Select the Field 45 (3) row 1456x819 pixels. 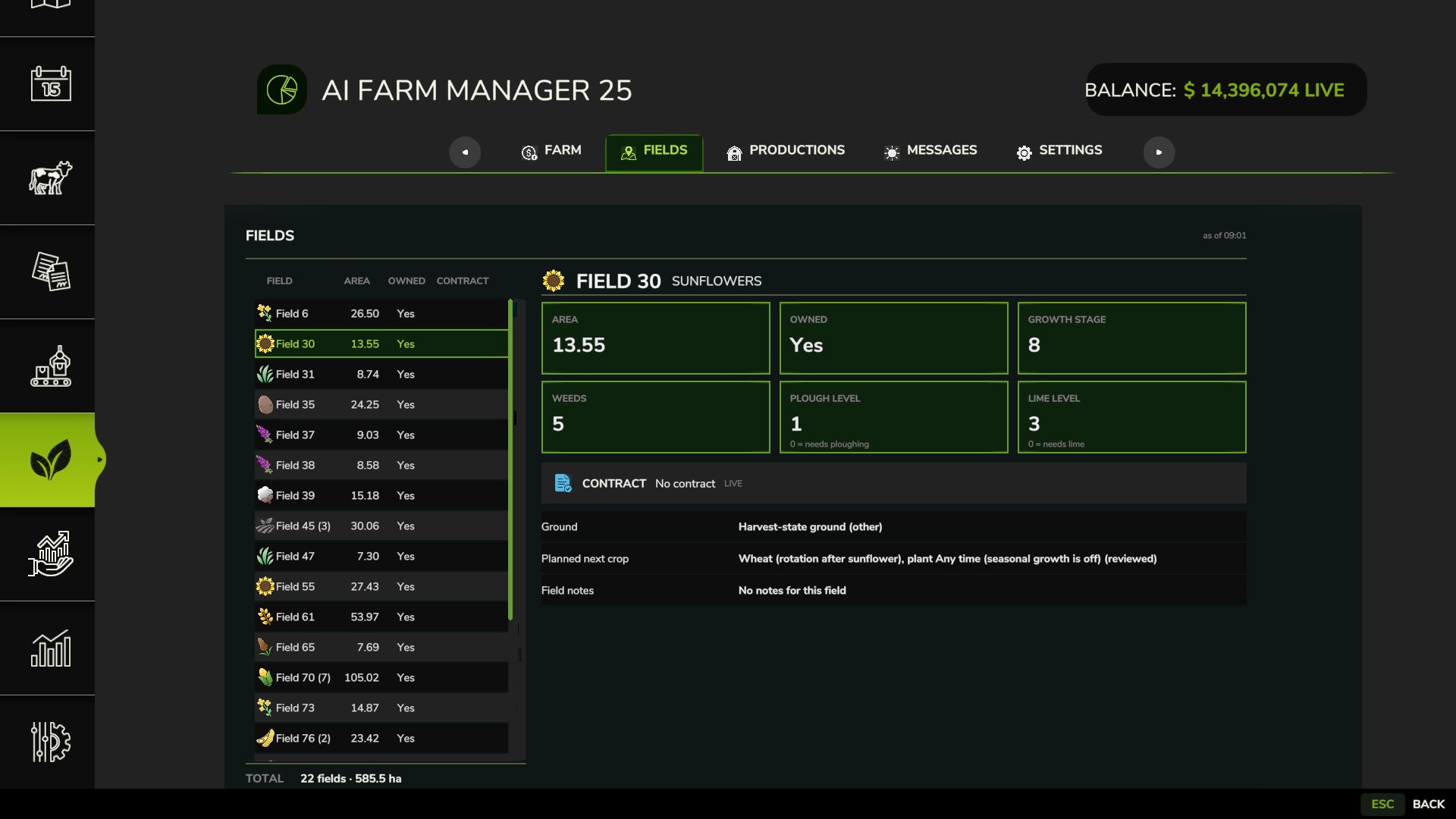(x=381, y=526)
